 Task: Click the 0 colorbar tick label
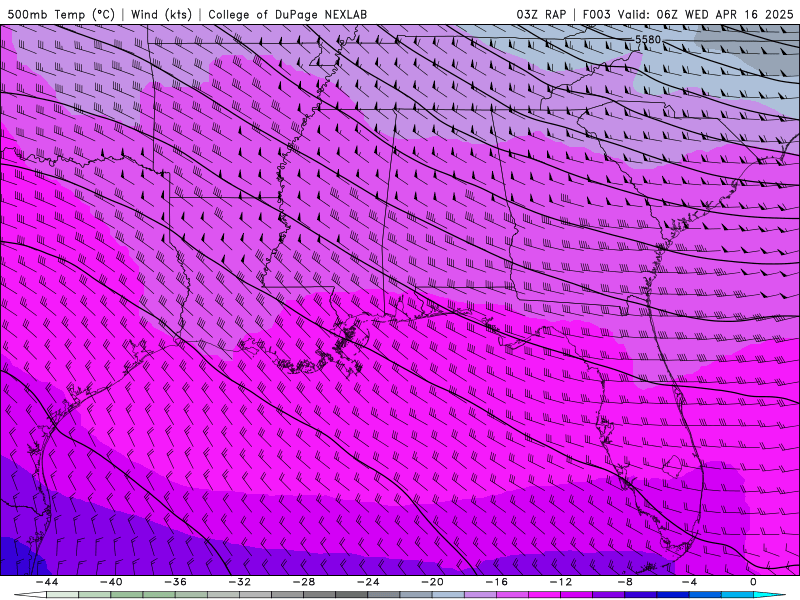pyautogui.click(x=754, y=582)
